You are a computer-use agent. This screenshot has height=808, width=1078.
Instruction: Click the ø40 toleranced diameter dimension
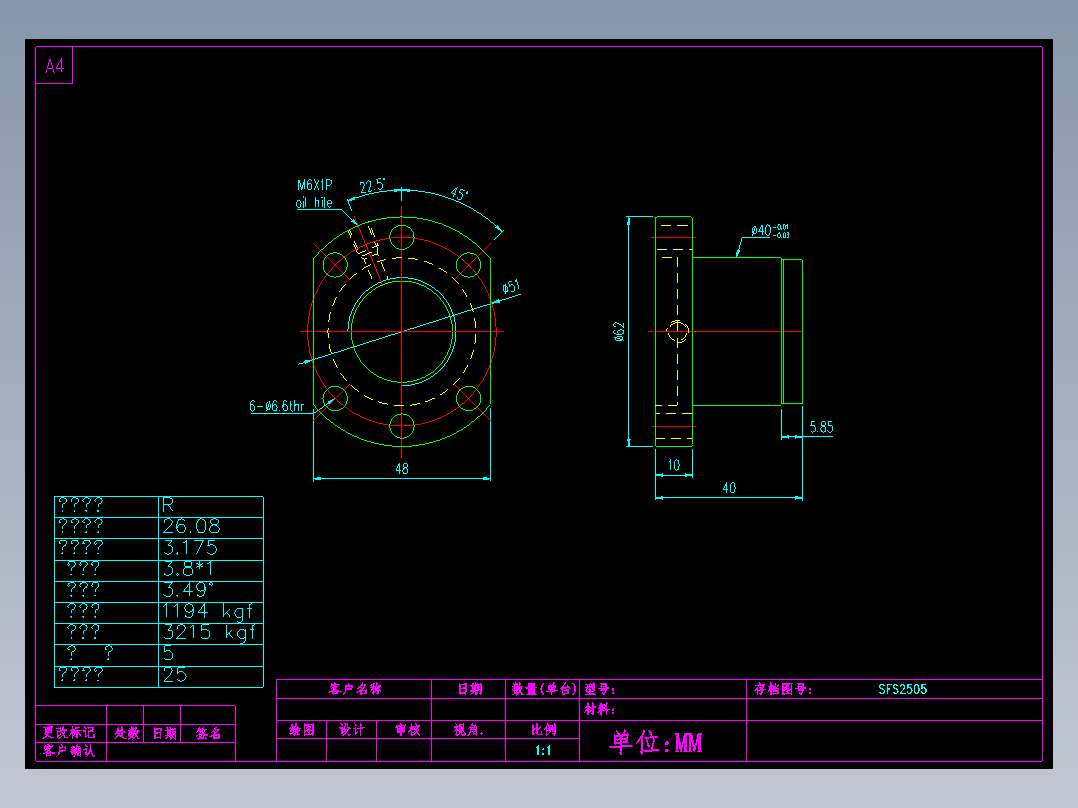pos(770,230)
